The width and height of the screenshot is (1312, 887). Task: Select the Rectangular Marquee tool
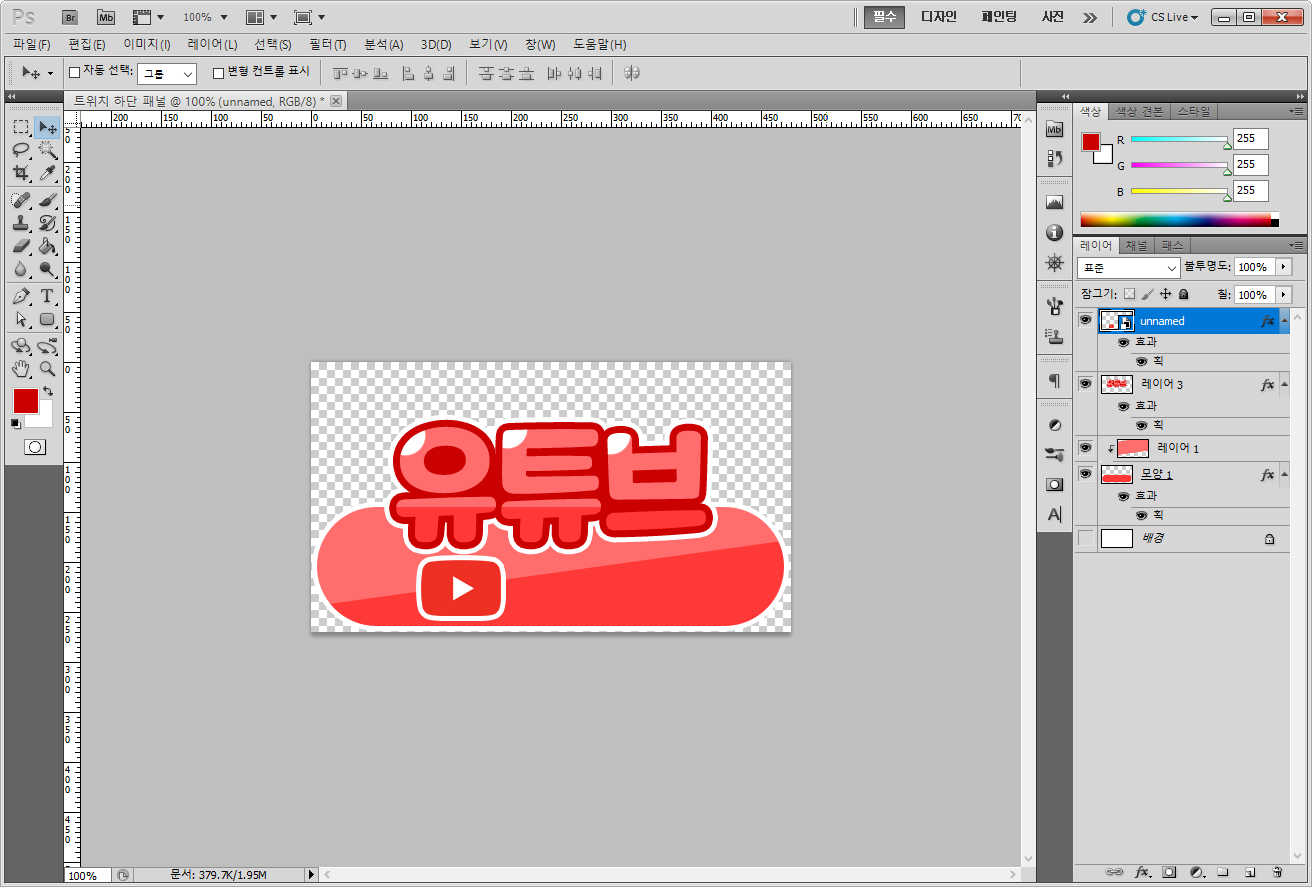coord(21,127)
